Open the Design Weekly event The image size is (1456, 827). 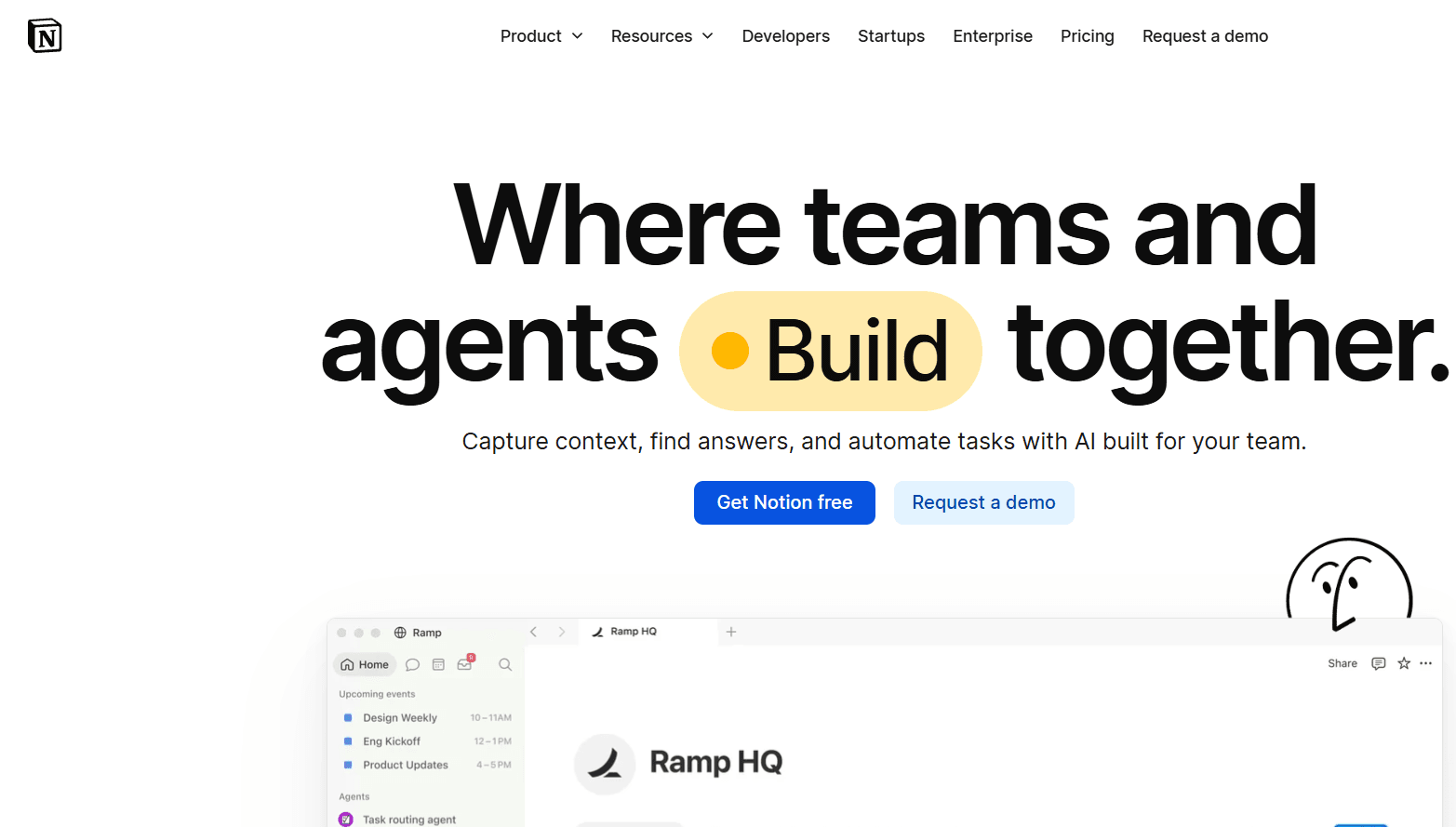[x=400, y=718]
